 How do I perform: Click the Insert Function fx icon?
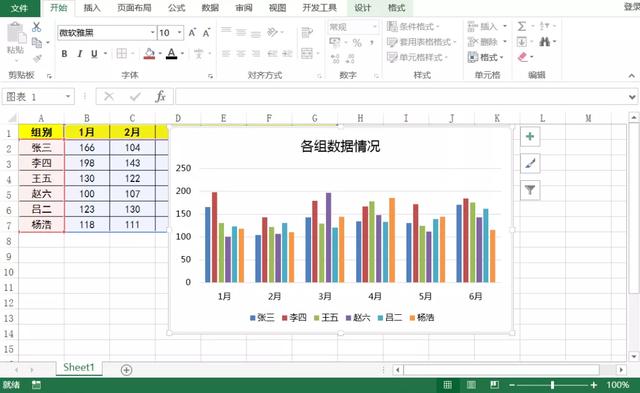click(x=161, y=97)
